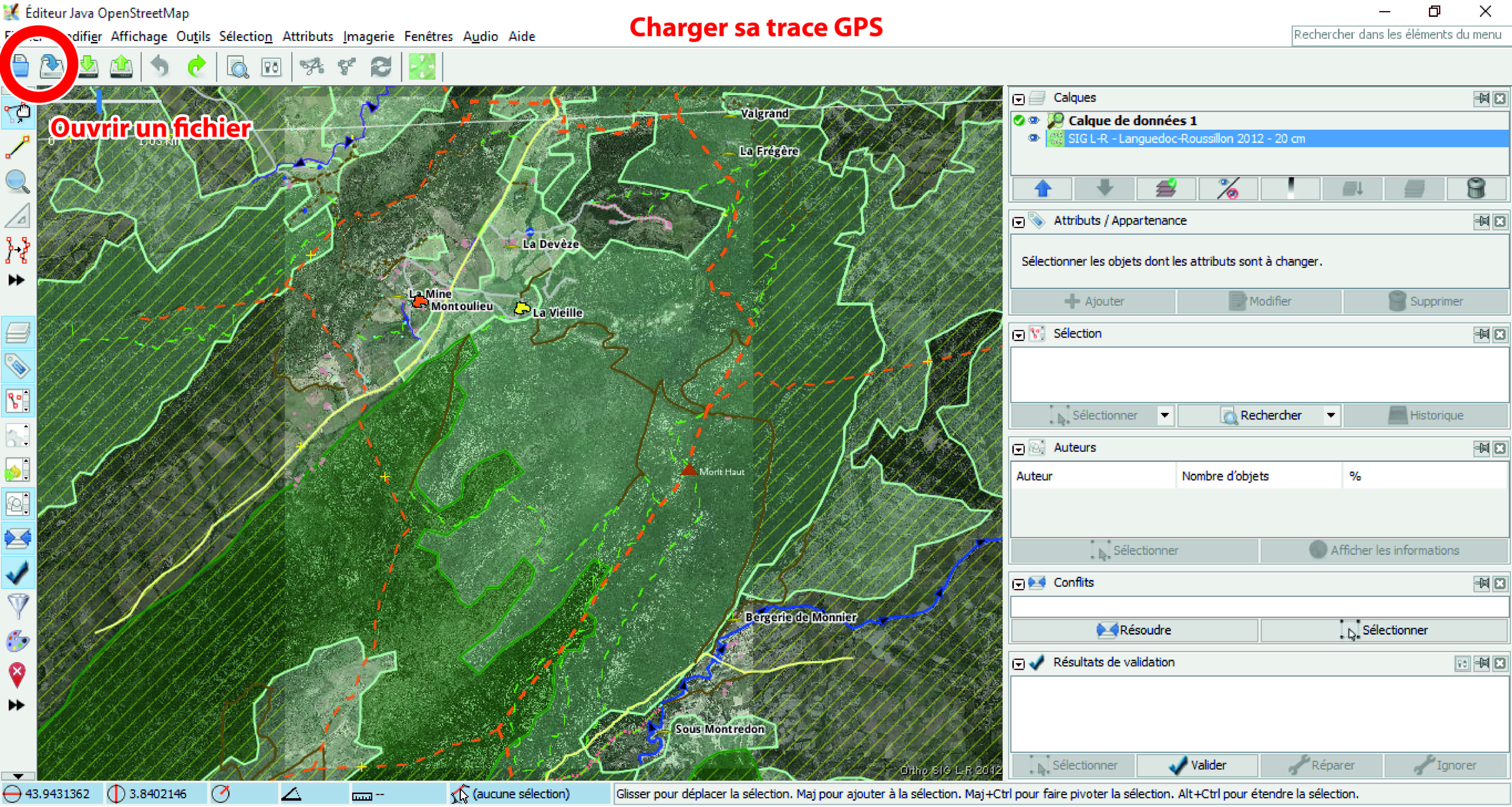Screen dimensions: 1512x807
Task: Open the Search magnifier toolbar icon
Action: (x=238, y=67)
